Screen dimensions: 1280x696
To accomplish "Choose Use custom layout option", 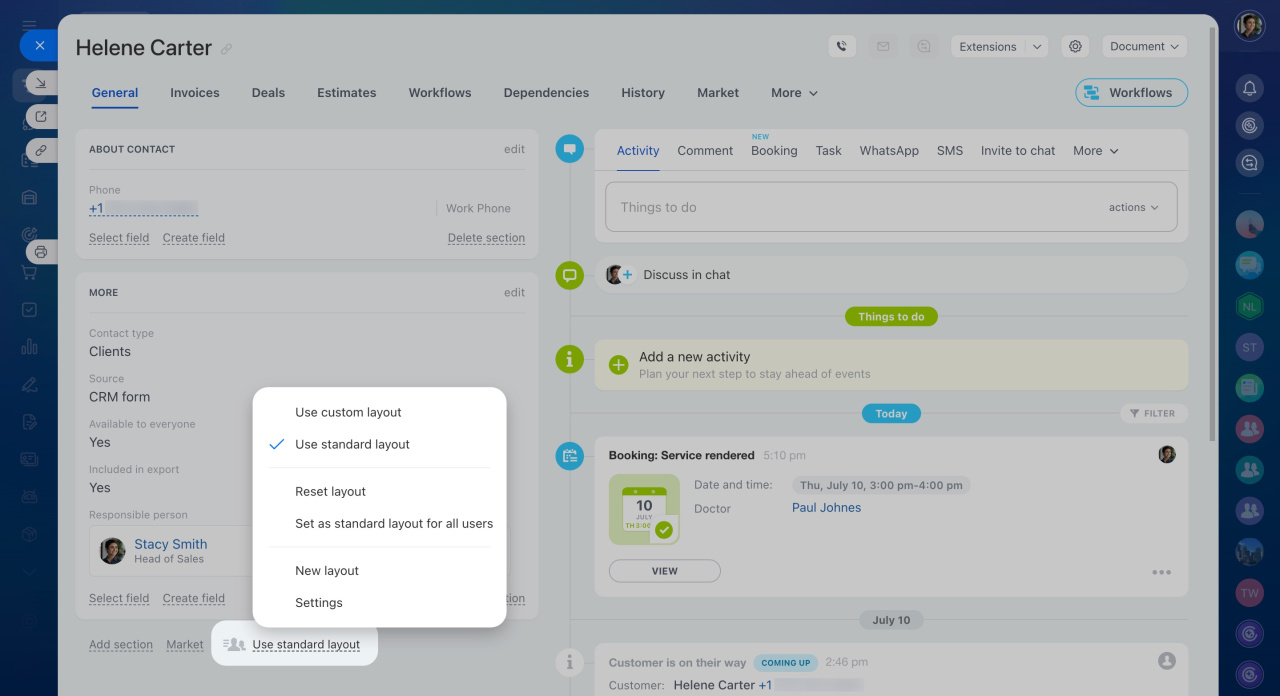I will (x=348, y=412).
